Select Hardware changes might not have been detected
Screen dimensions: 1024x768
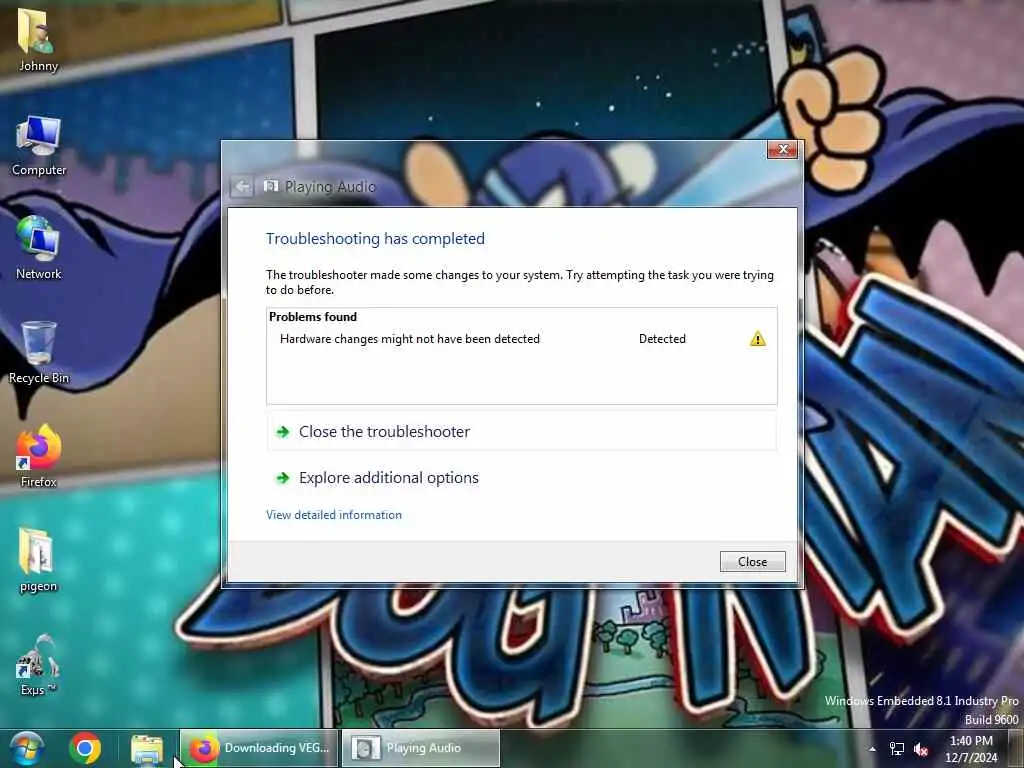point(409,339)
